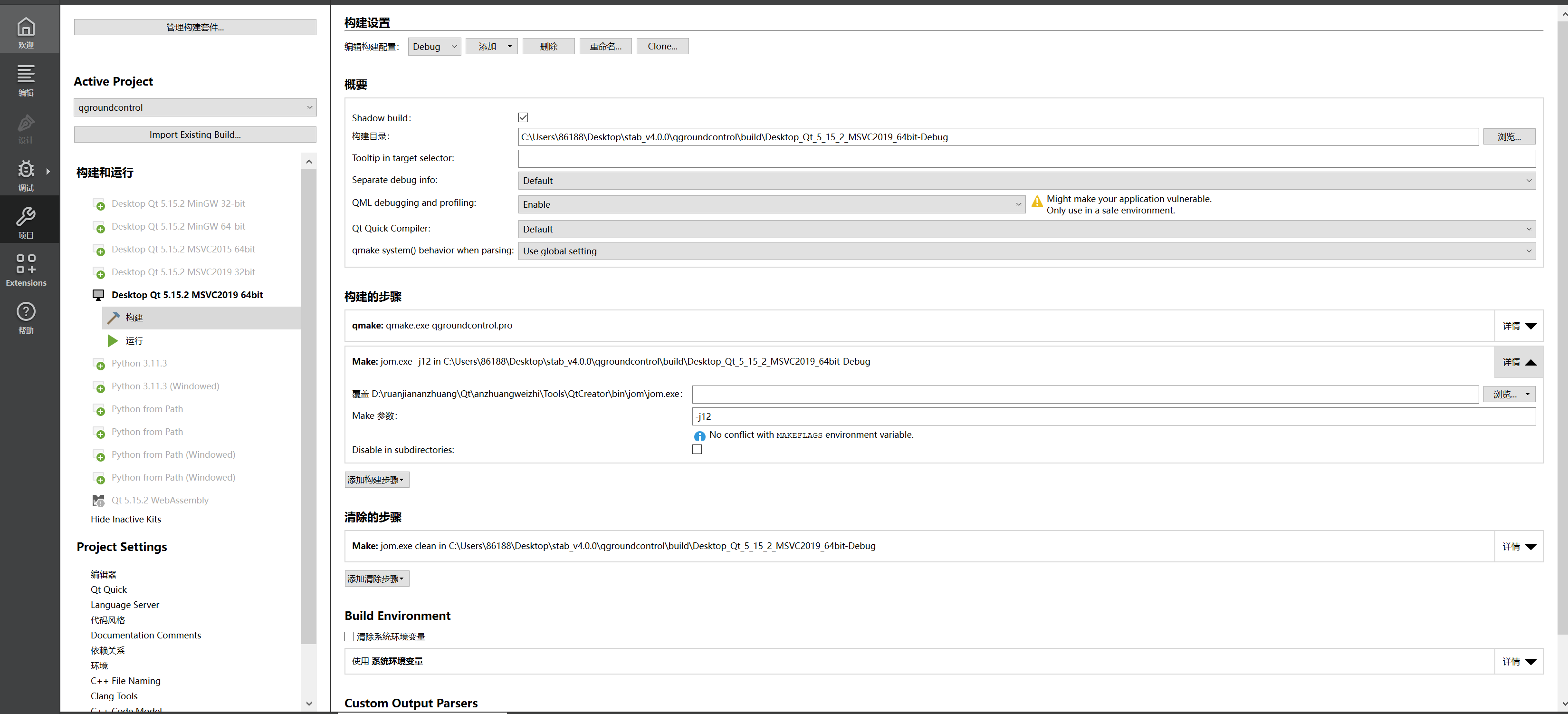Screen dimensions: 1568x714
Task: Open the Debug build configuration dropdown
Action: point(434,46)
